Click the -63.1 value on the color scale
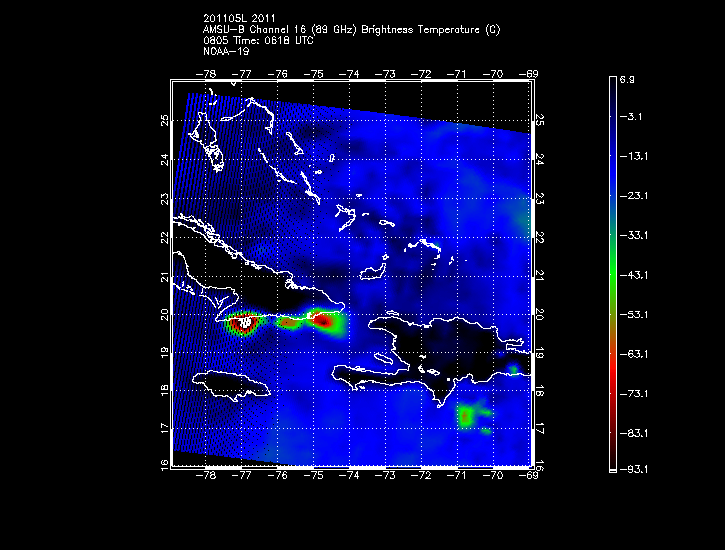 point(633,354)
